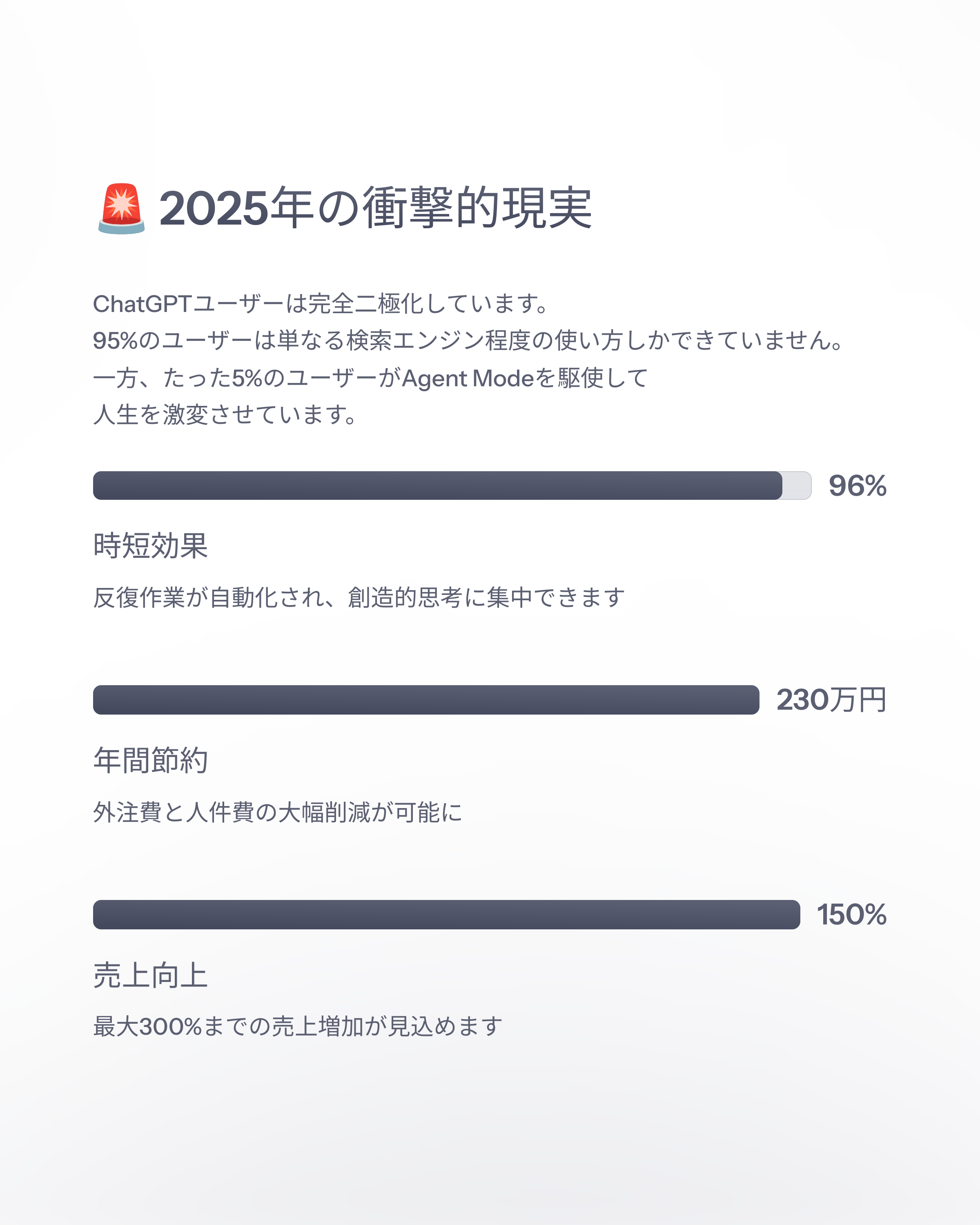Click the 230万円 value label
Screen dimensions: 980x1225
click(x=832, y=699)
